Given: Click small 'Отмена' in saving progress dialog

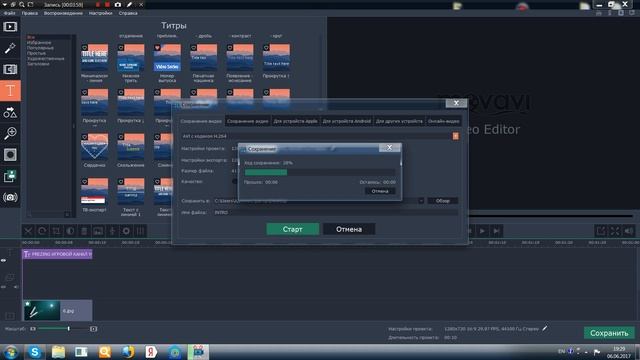Looking at the screenshot, I should point(380,191).
